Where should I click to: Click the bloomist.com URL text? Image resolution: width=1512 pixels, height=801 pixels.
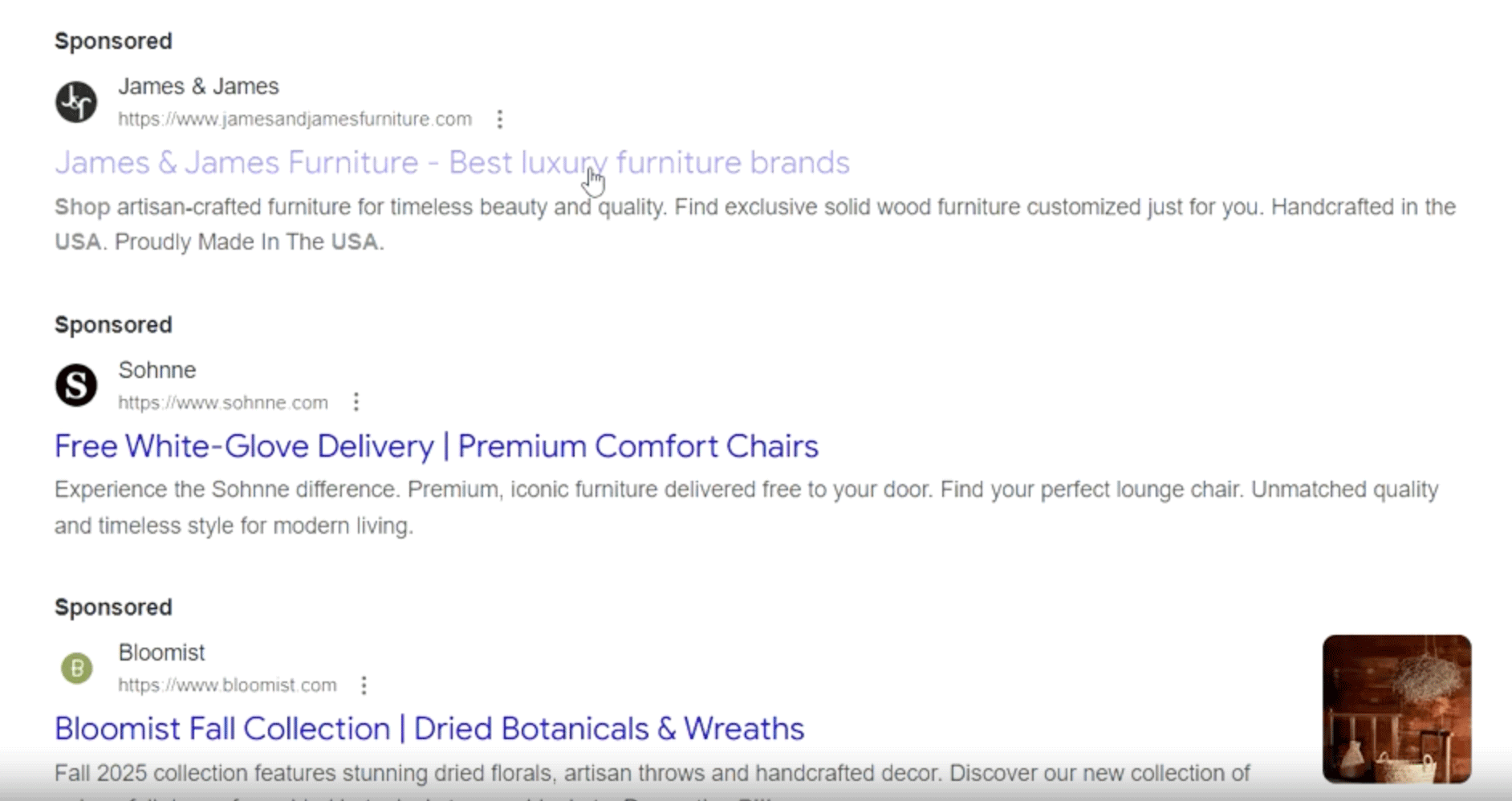(227, 685)
